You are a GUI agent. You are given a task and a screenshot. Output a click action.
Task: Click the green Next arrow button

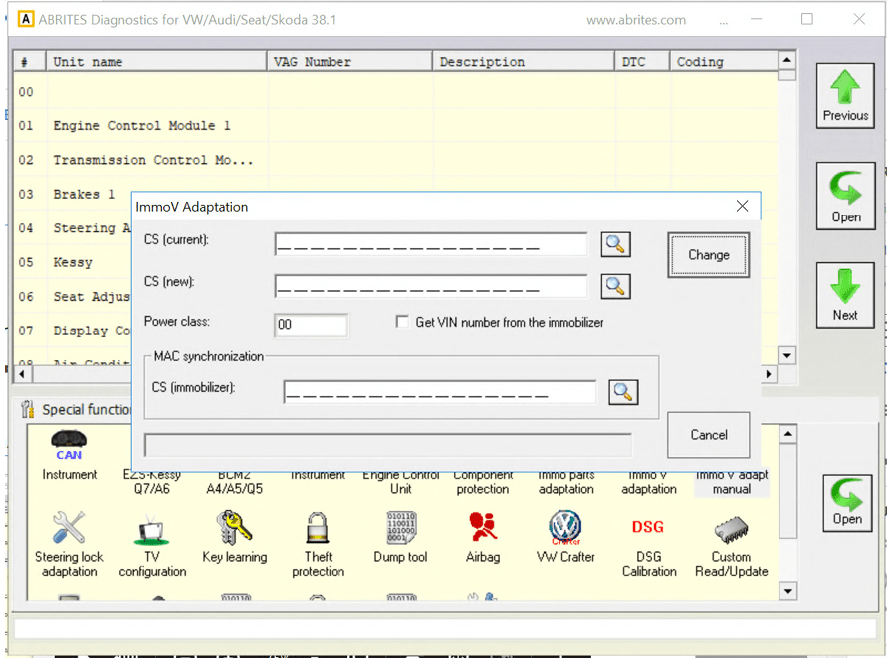tap(845, 295)
